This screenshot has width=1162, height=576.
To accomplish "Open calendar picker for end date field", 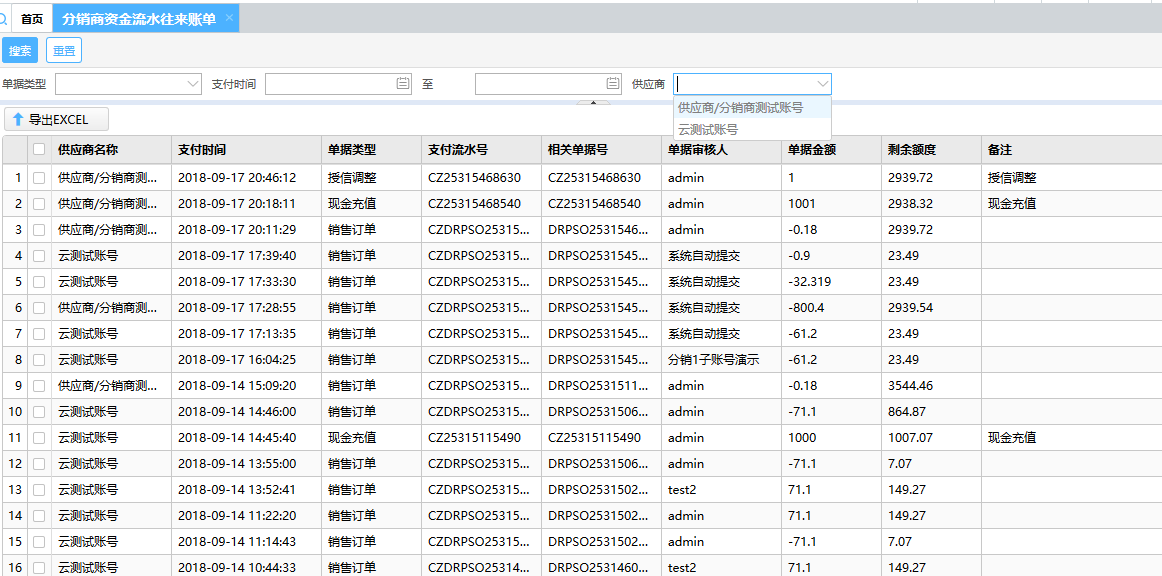I will coord(613,84).
